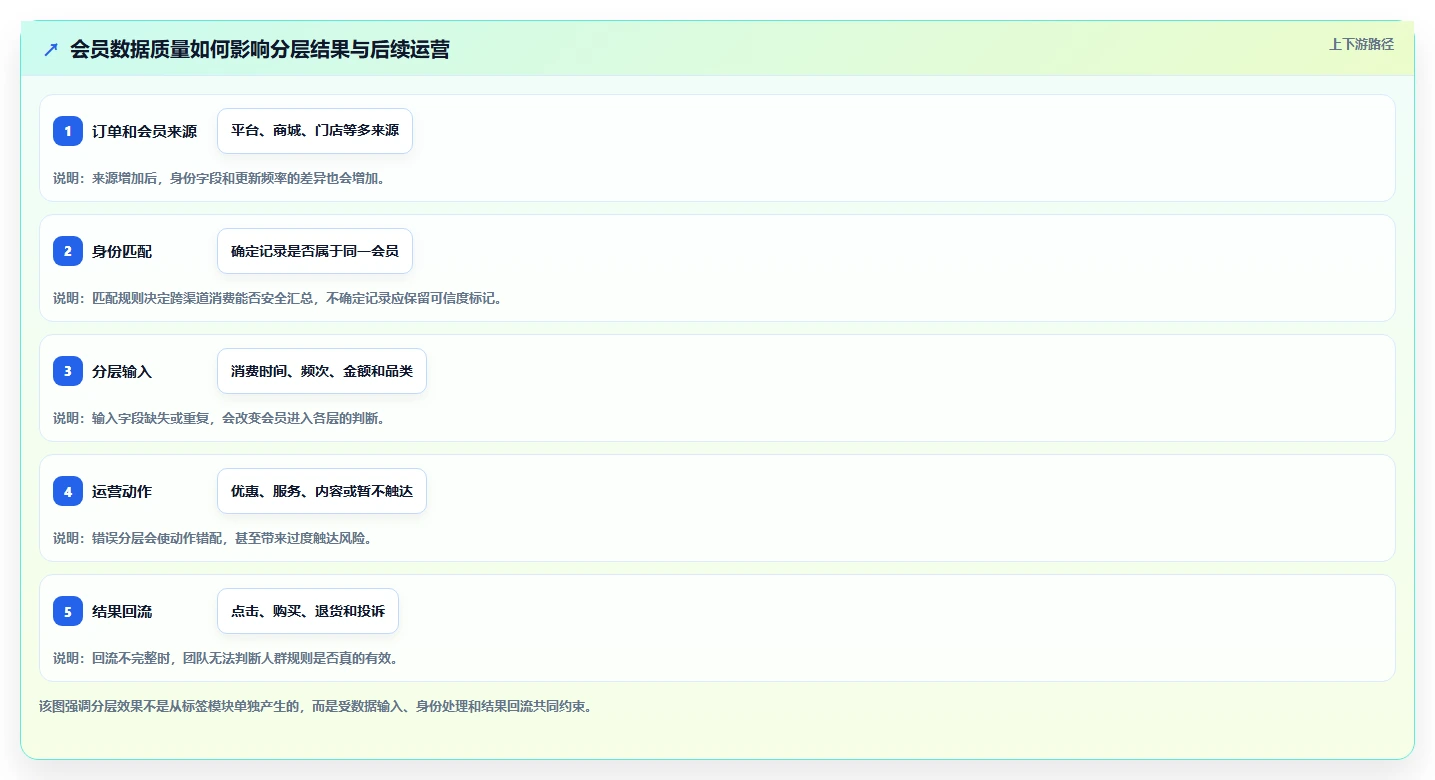Click the note starting 来源增加后

(x=219, y=178)
